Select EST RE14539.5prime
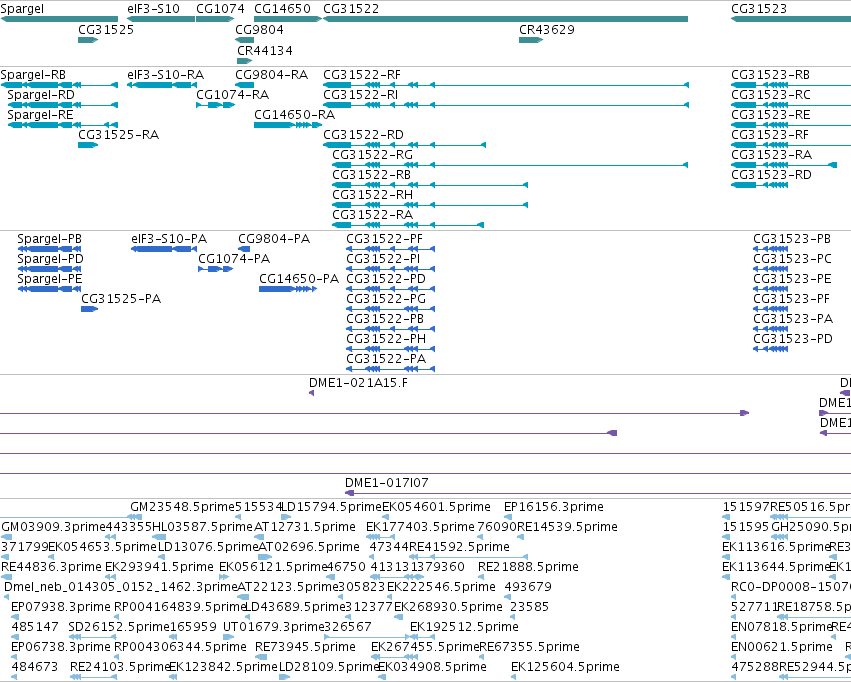The image size is (851, 682). pyautogui.click(x=567, y=527)
